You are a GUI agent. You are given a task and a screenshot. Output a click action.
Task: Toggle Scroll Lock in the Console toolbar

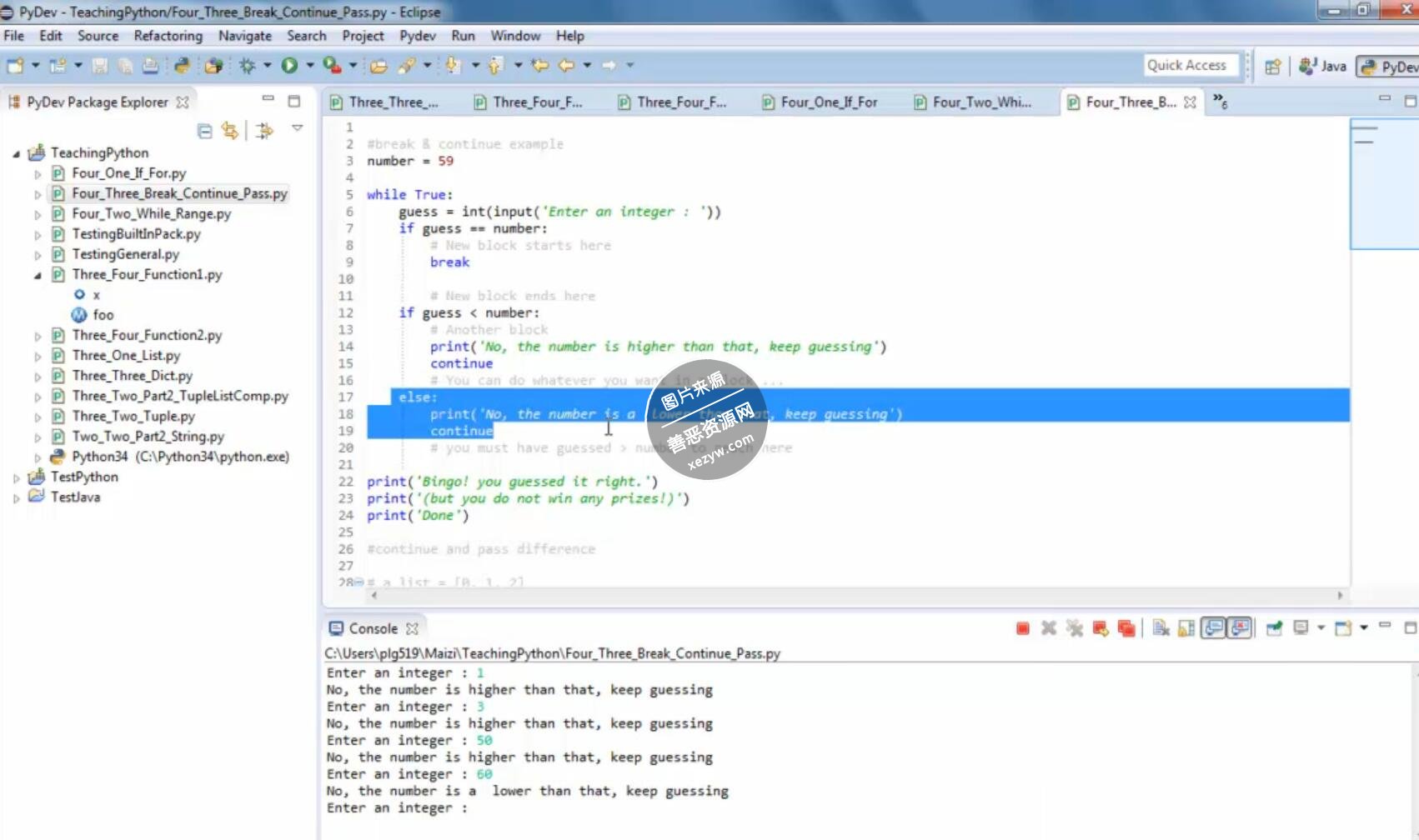tap(1186, 628)
